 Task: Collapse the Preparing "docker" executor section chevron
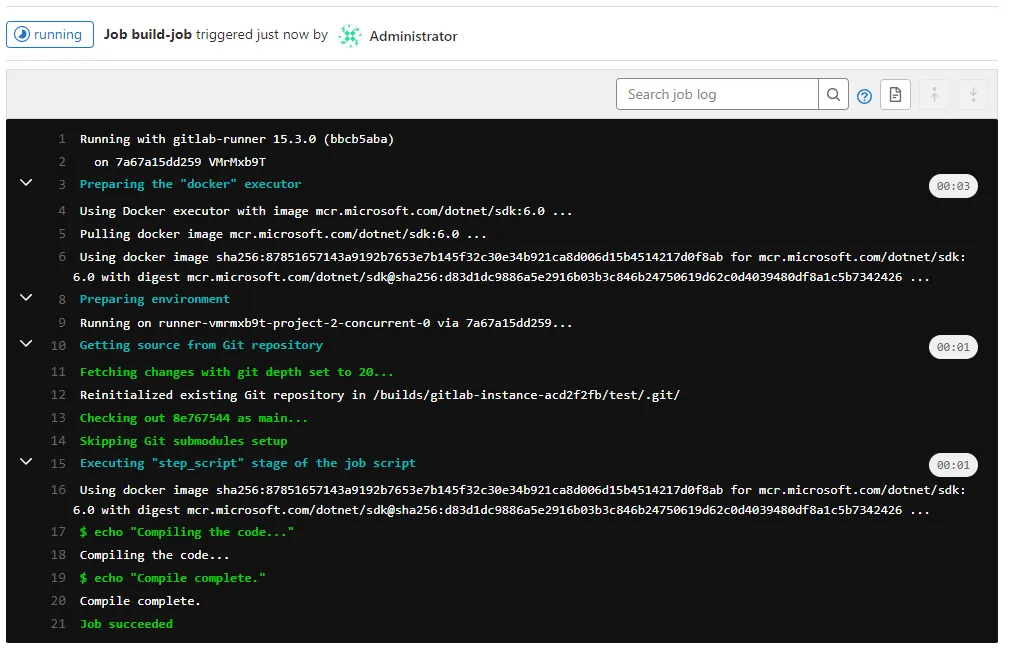tap(26, 183)
